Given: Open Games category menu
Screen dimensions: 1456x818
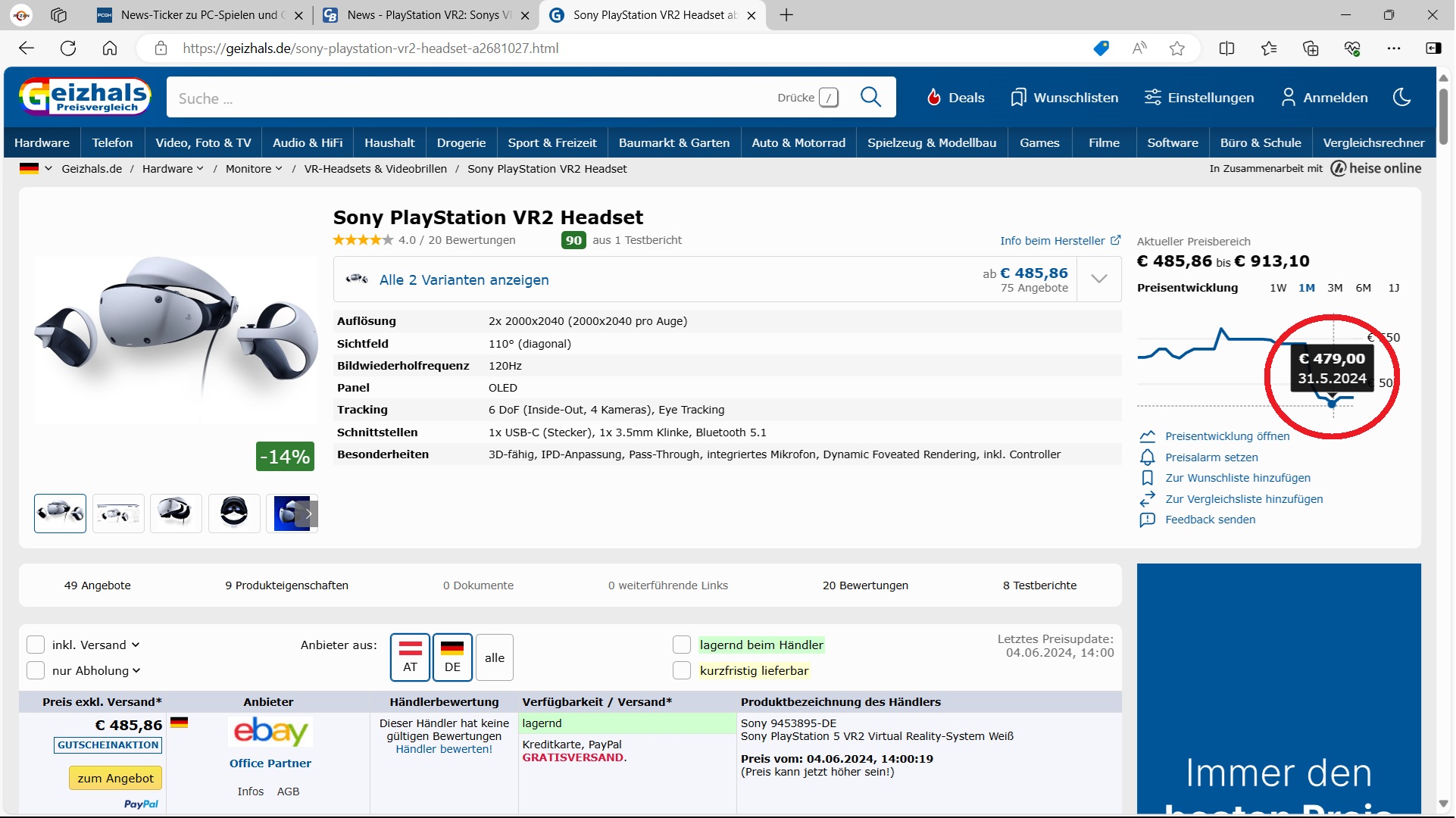Looking at the screenshot, I should [1039, 142].
